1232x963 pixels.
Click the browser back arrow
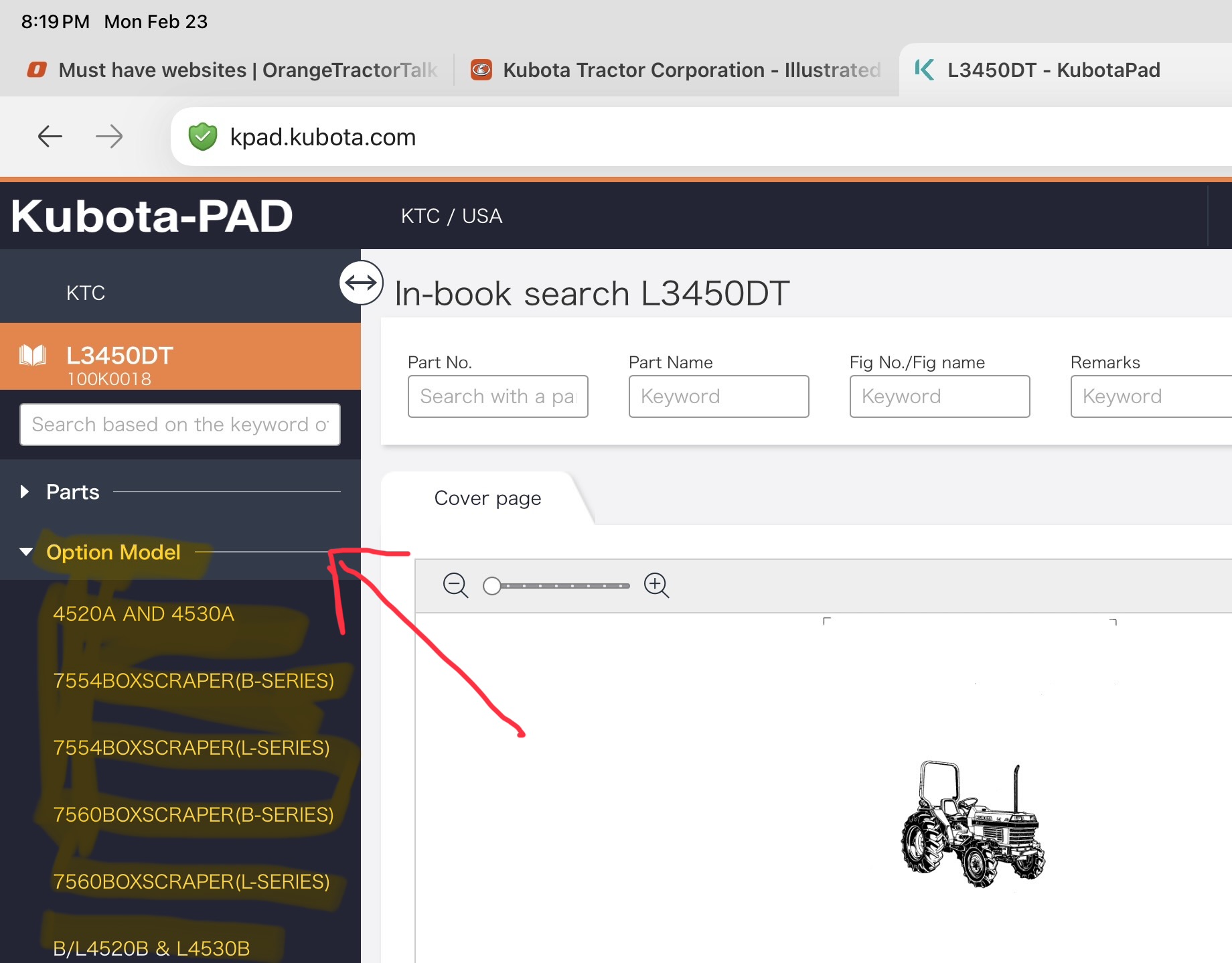(x=50, y=137)
